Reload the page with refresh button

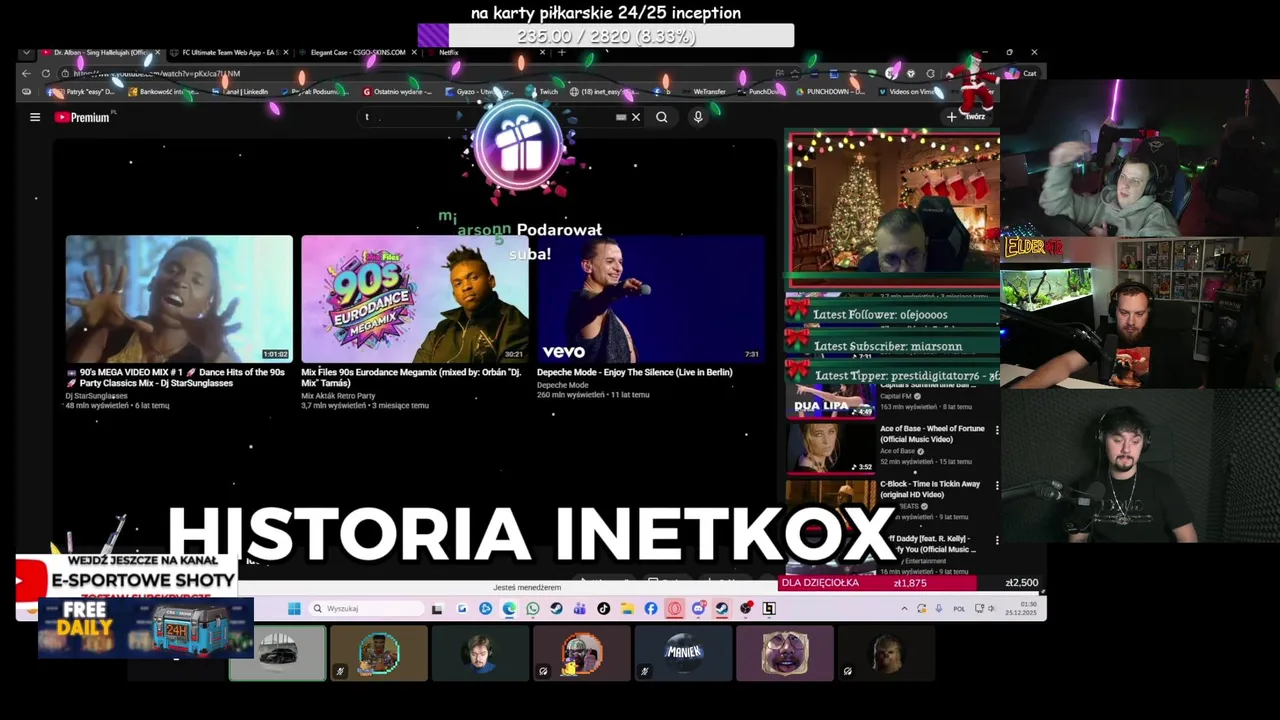(45, 73)
